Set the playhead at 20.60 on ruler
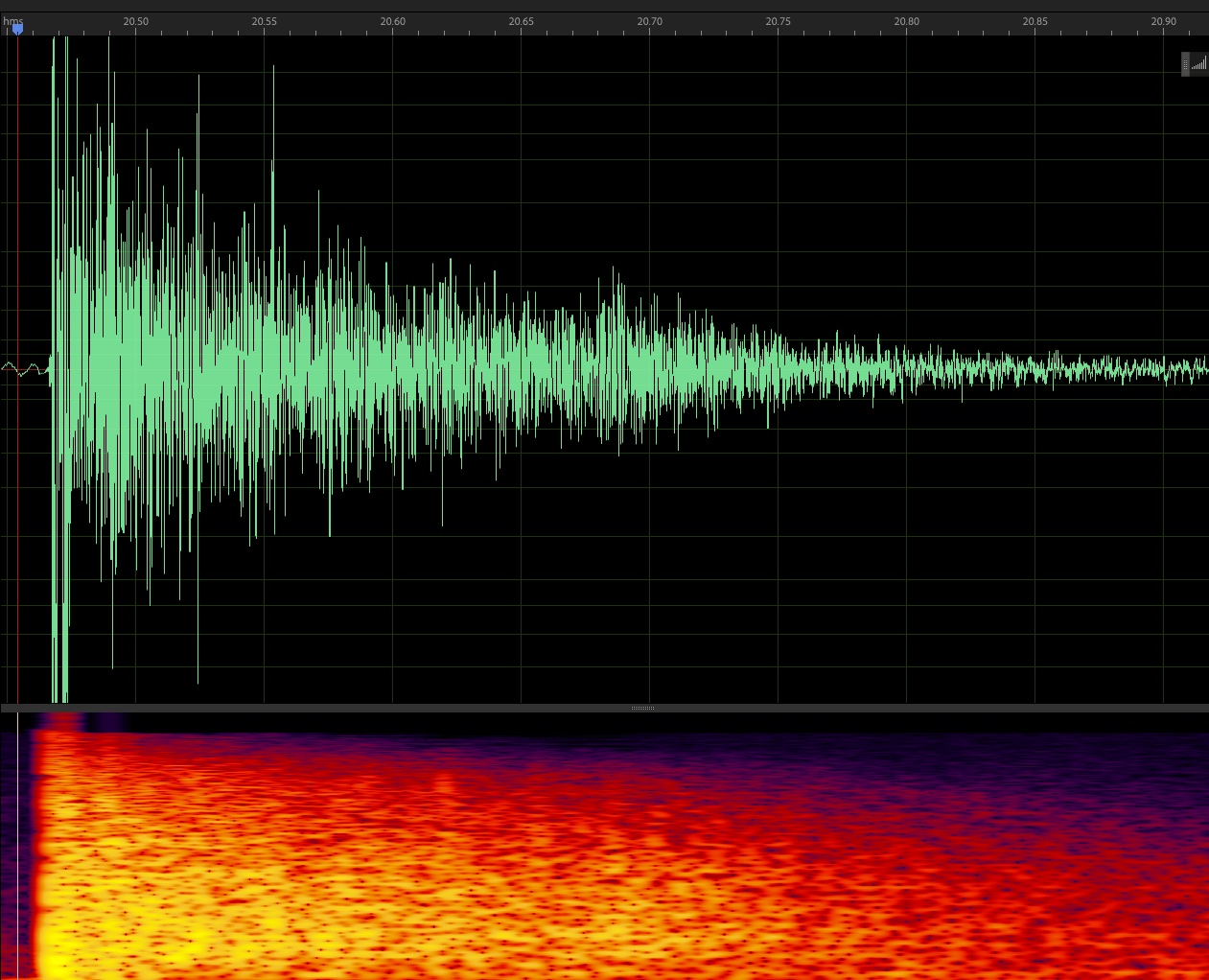Viewport: 1209px width, 980px height. click(392, 22)
